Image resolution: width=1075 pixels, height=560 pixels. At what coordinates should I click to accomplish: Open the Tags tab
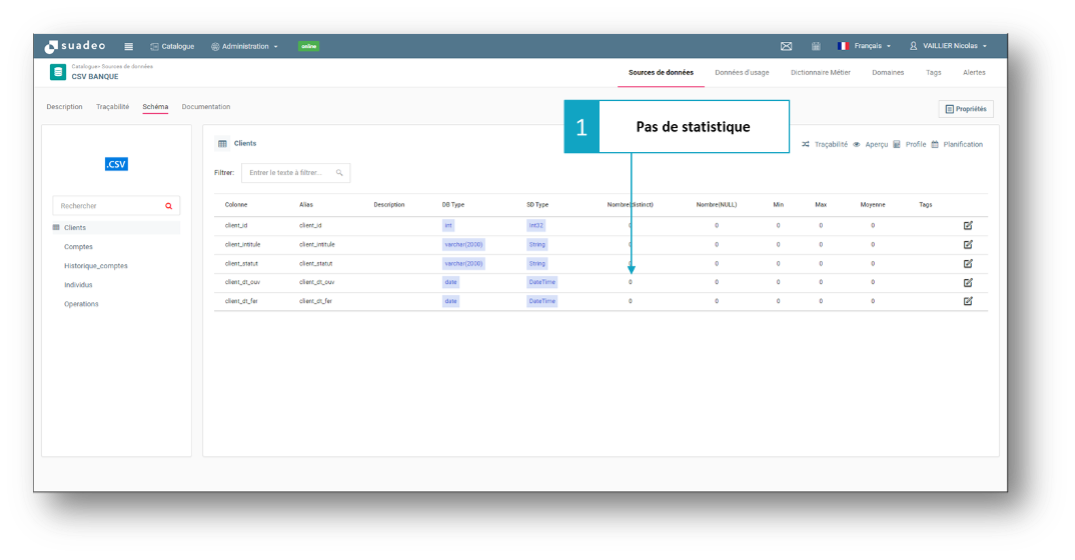934,73
